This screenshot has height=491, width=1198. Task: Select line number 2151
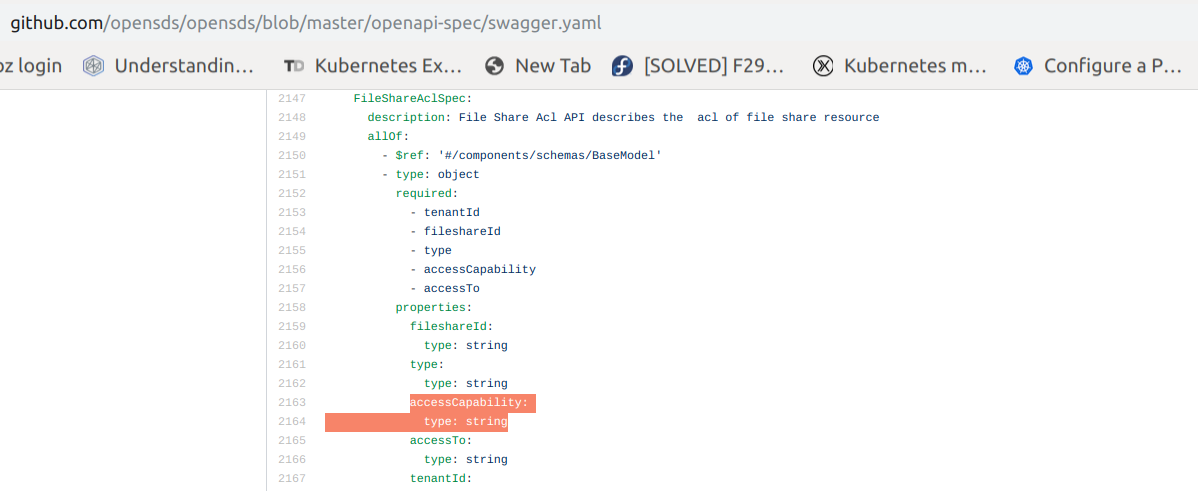click(x=292, y=175)
